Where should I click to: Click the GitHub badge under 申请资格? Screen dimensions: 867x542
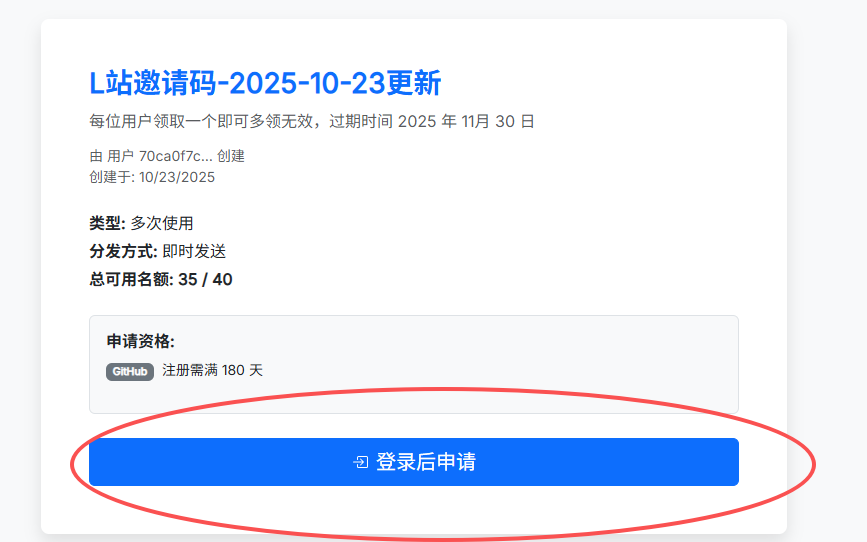click(130, 372)
